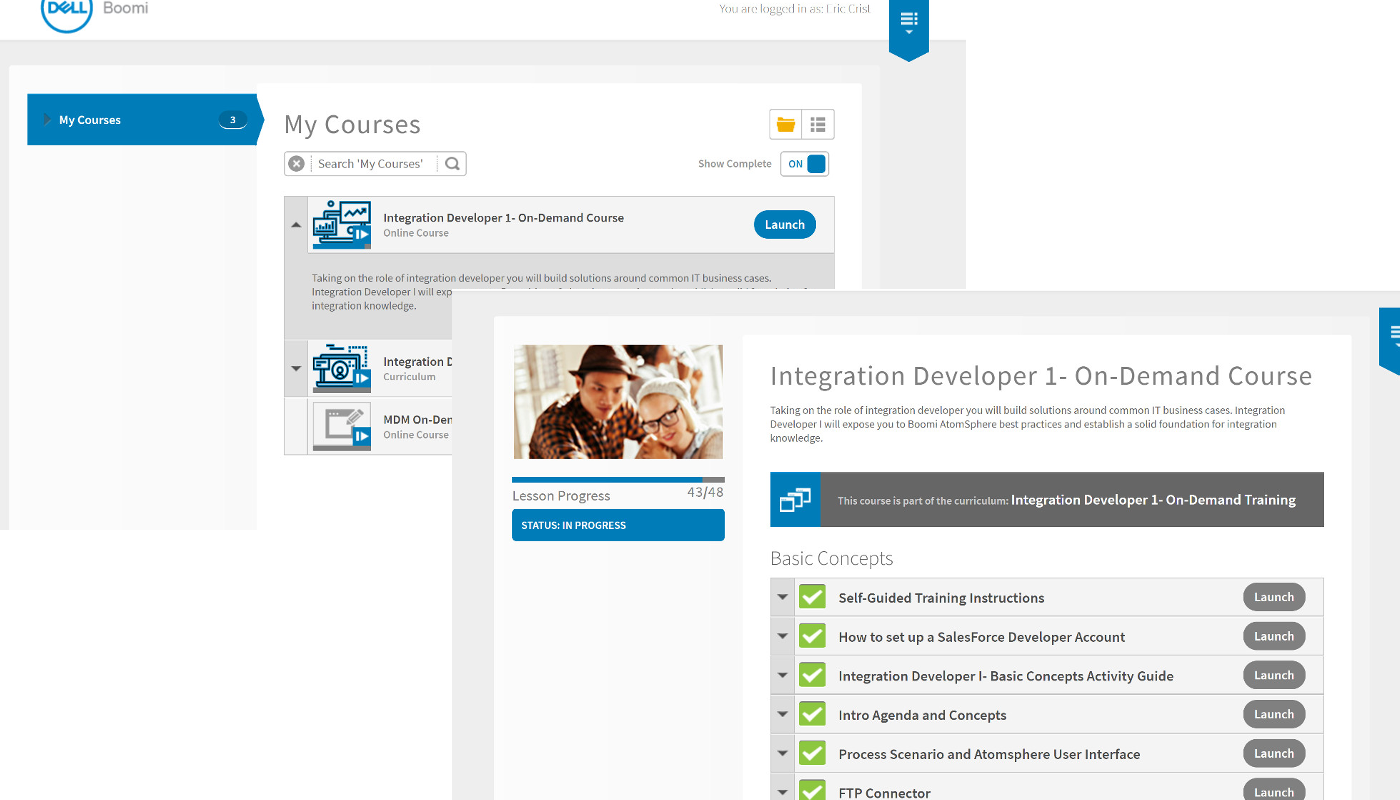This screenshot has width=1400, height=800.
Task: Launch Self-Guided Training Instructions
Action: 1274,597
